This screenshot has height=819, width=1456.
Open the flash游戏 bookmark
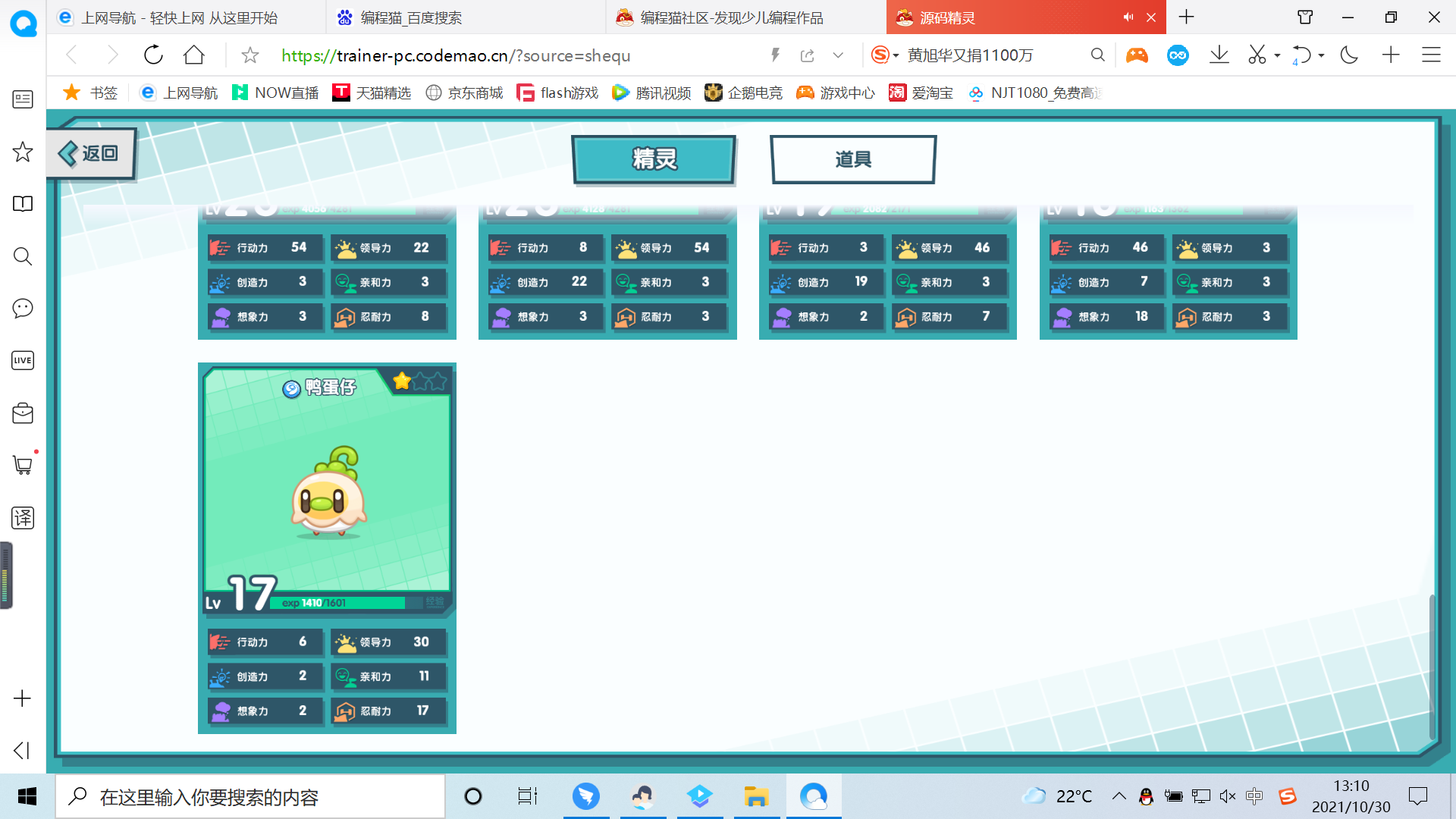557,93
